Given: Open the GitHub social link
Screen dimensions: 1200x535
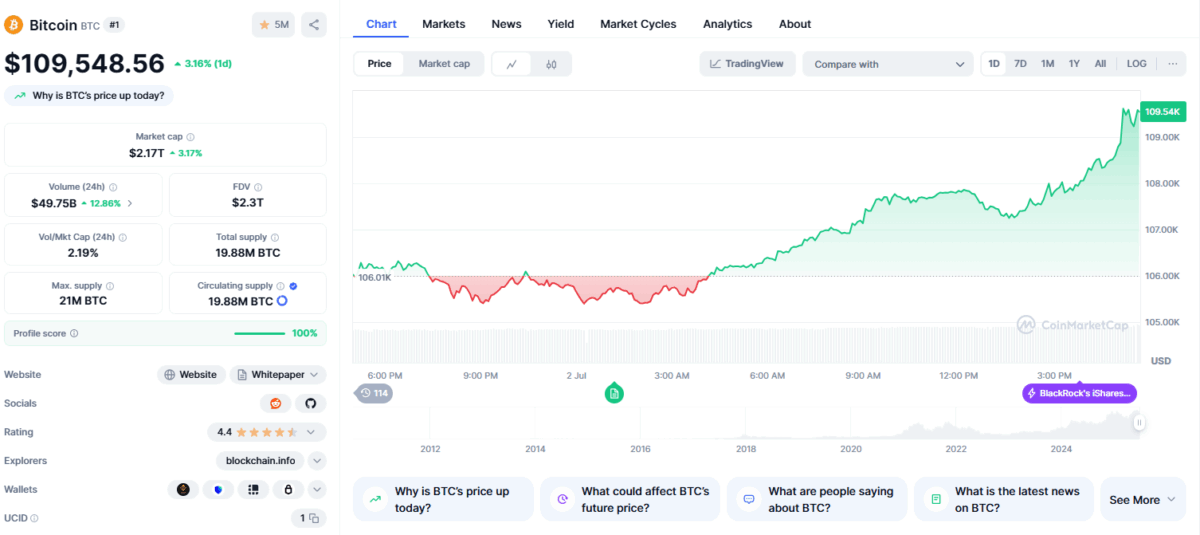Looking at the screenshot, I should 310,403.
